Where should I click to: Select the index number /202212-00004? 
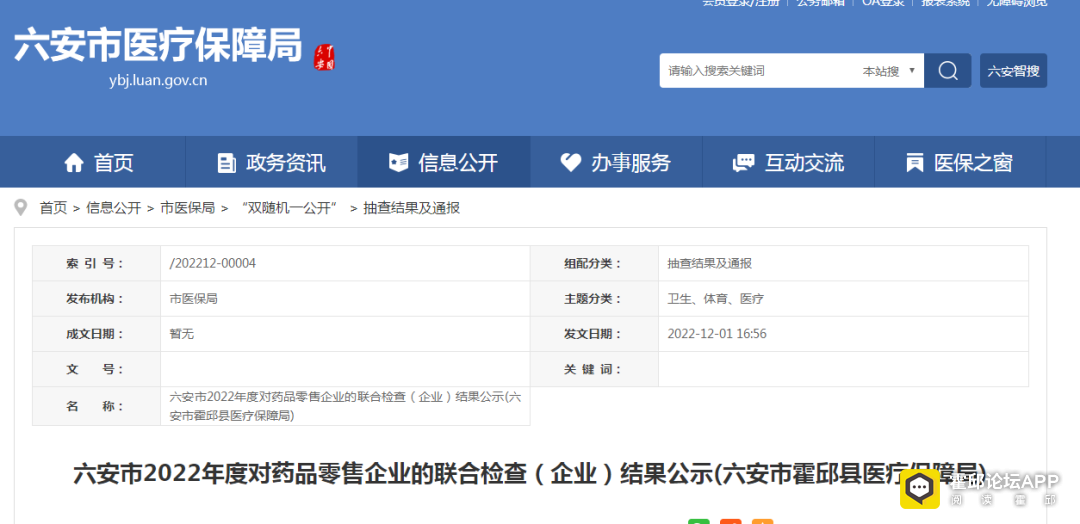[x=213, y=263]
